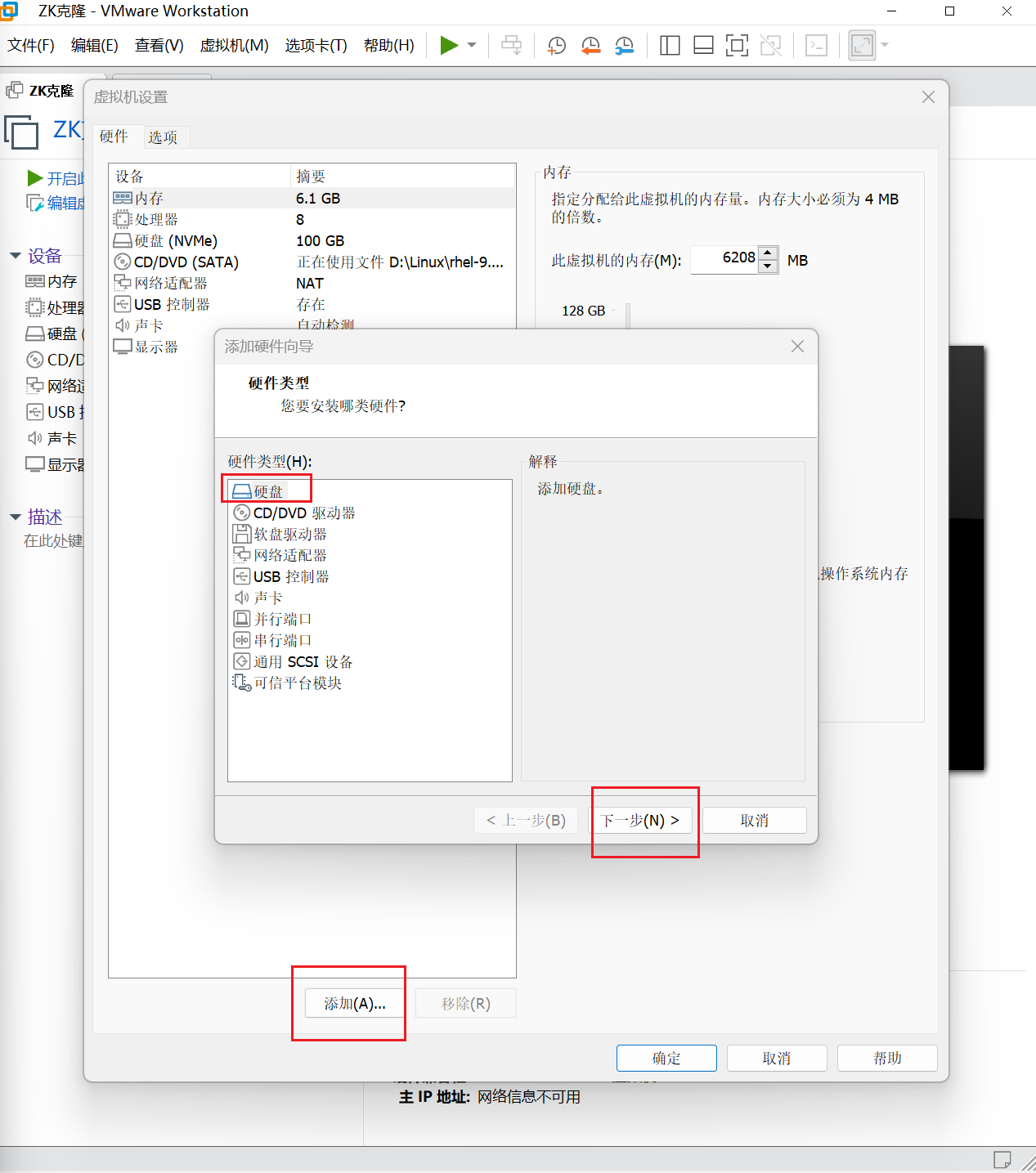This screenshot has width=1036, height=1173.
Task: Open the snapshot manager icon with wrench
Action: tap(625, 45)
